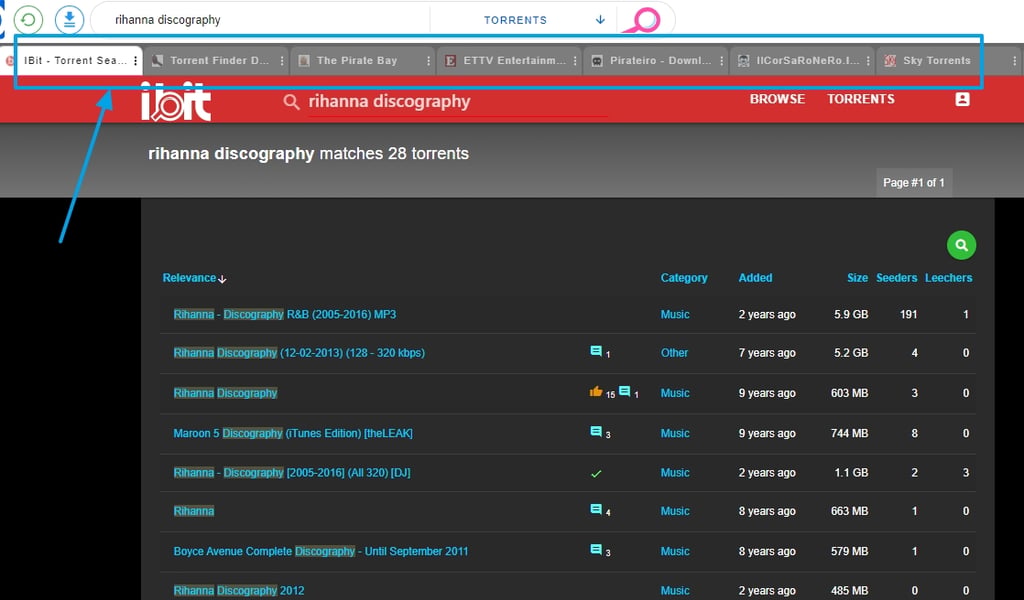Open Rihanna Discography (12-02-2013) torrent
Viewport: 1024px width, 600px height.
pos(299,353)
